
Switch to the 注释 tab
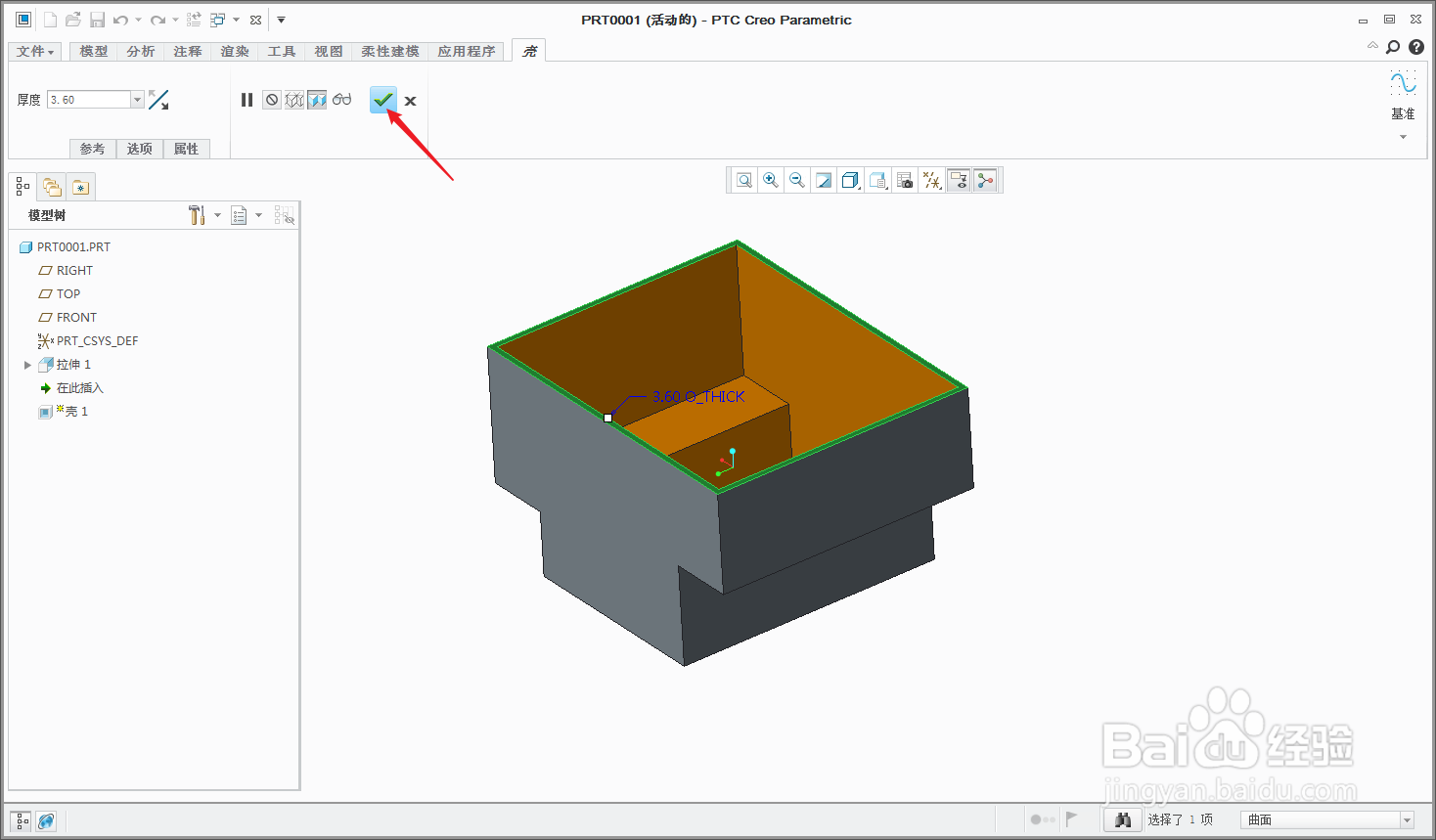point(188,51)
